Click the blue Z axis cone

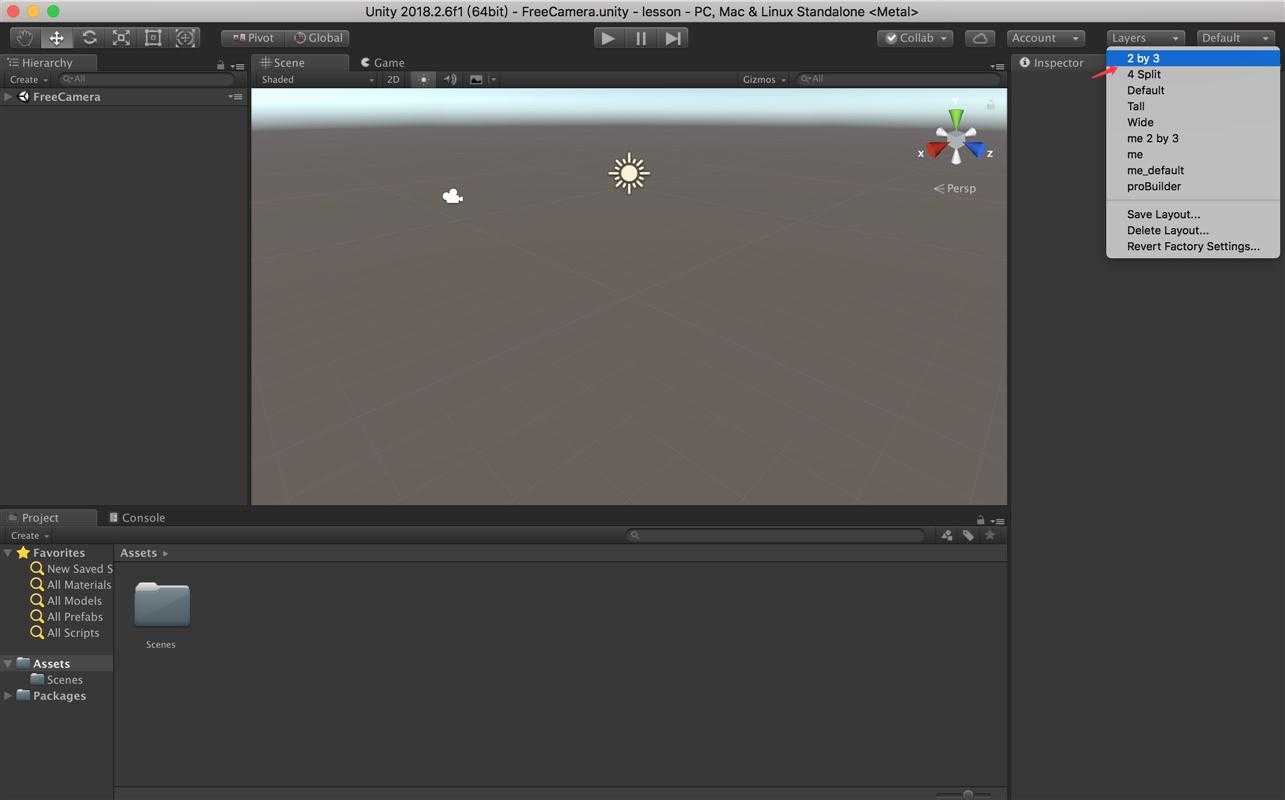(x=976, y=150)
